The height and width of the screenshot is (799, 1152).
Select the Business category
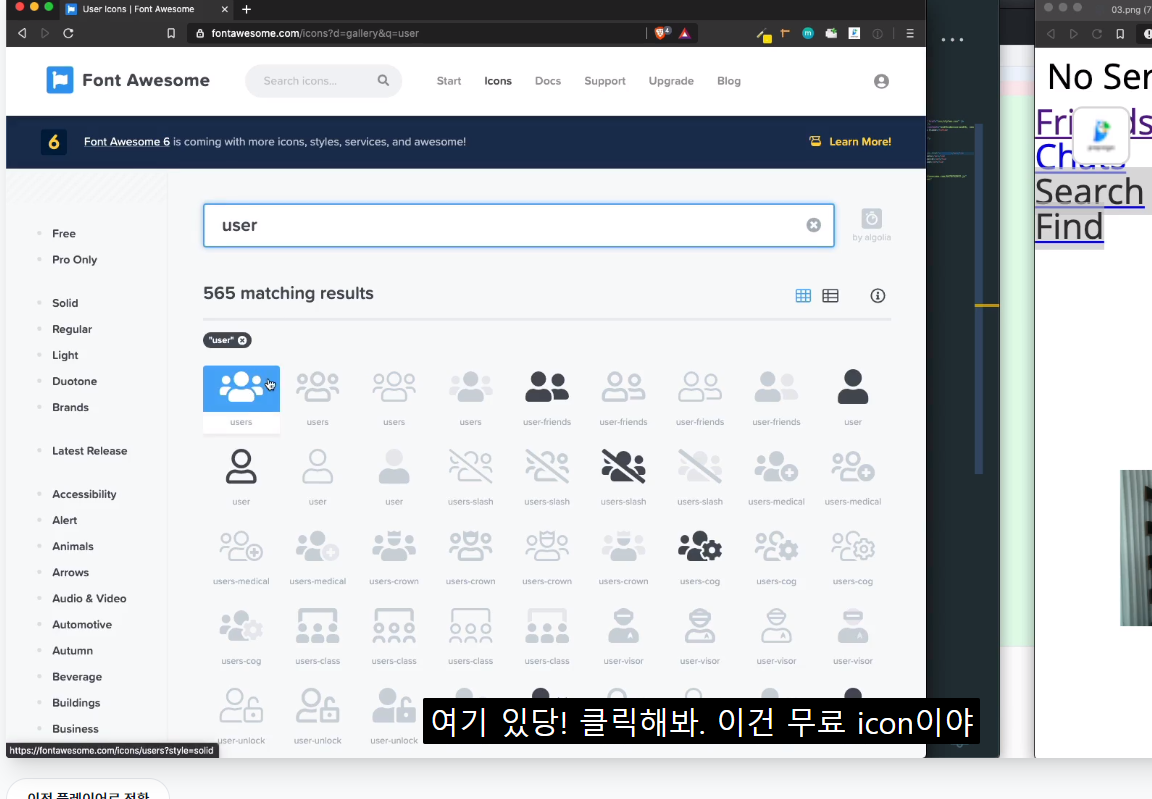click(76, 729)
